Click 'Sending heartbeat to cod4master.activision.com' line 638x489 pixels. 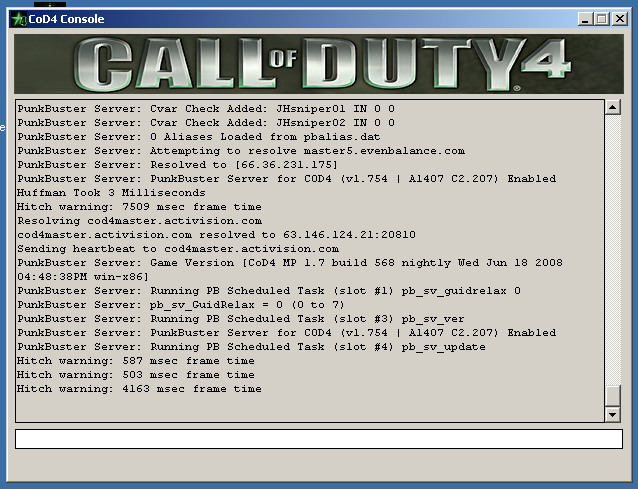coord(178,249)
